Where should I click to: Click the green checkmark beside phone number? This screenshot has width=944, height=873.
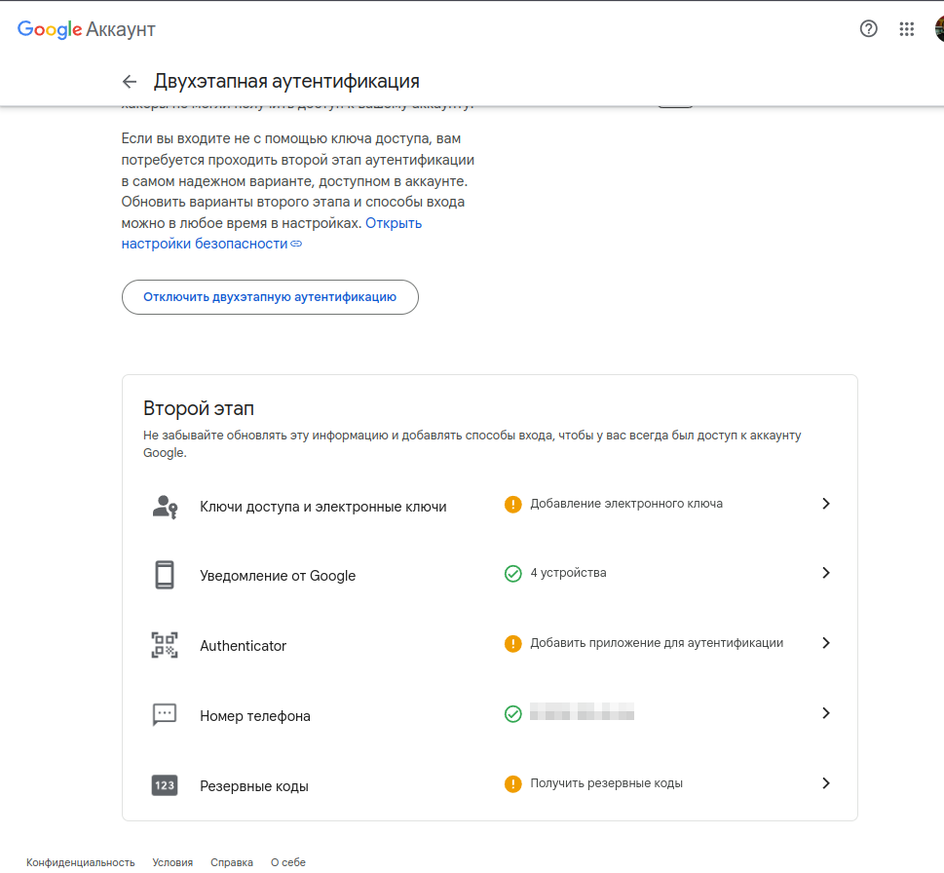click(513, 714)
